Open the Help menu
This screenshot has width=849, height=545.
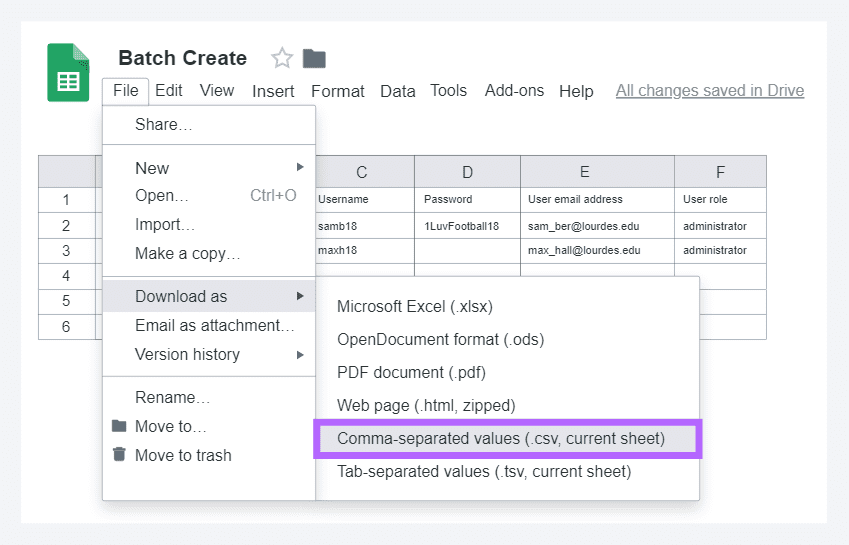coord(576,91)
